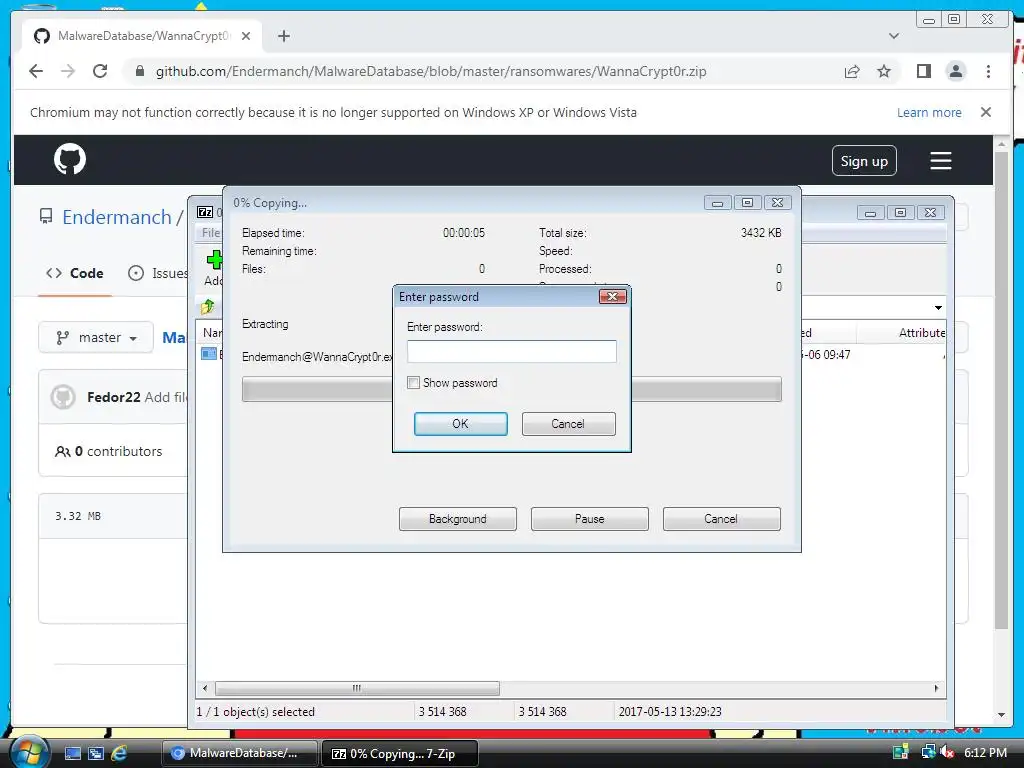Sort by Attributes column in 7-Zip
Image resolution: width=1024 pixels, height=768 pixels.
(921, 333)
